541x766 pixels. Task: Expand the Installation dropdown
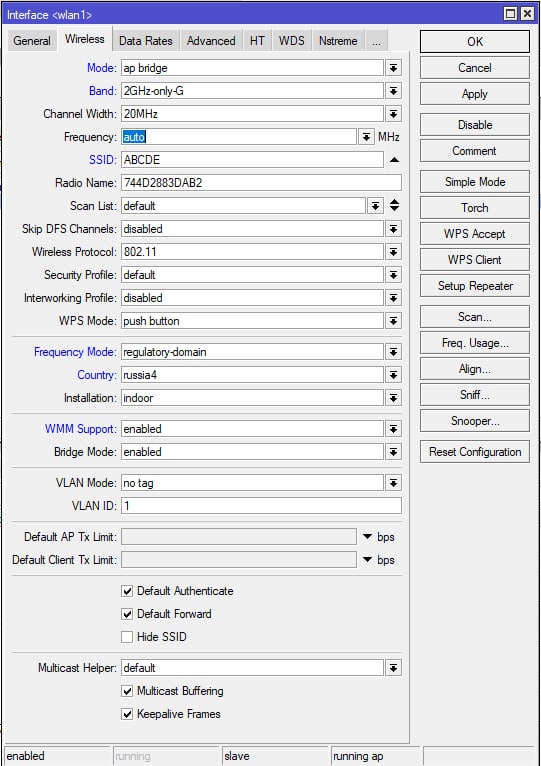click(393, 398)
